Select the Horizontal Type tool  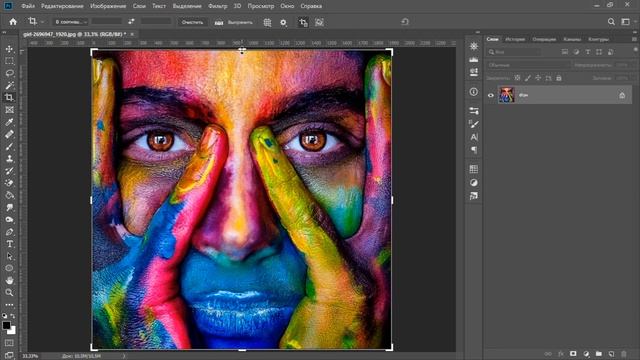pos(9,244)
